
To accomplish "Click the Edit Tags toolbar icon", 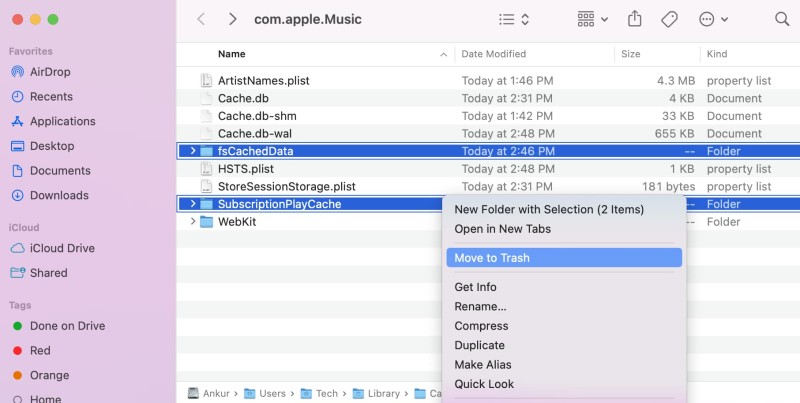I will [669, 19].
